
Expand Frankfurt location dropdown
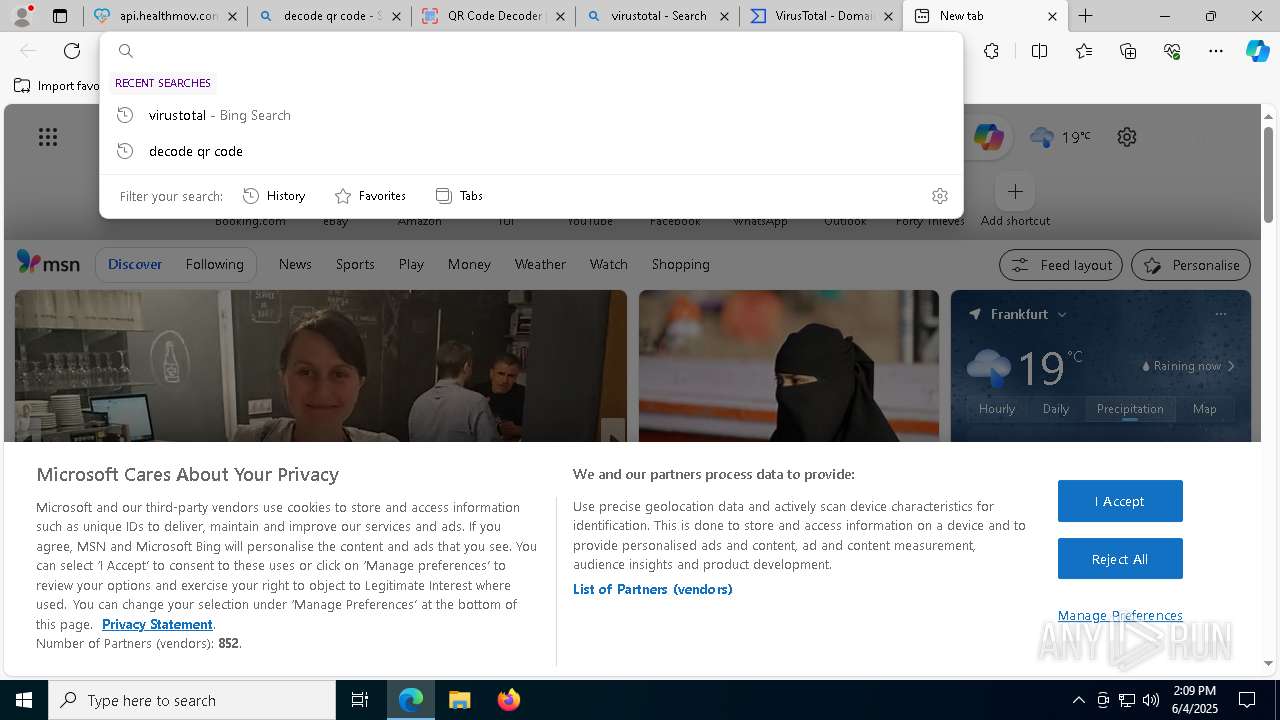pyautogui.click(x=1062, y=314)
